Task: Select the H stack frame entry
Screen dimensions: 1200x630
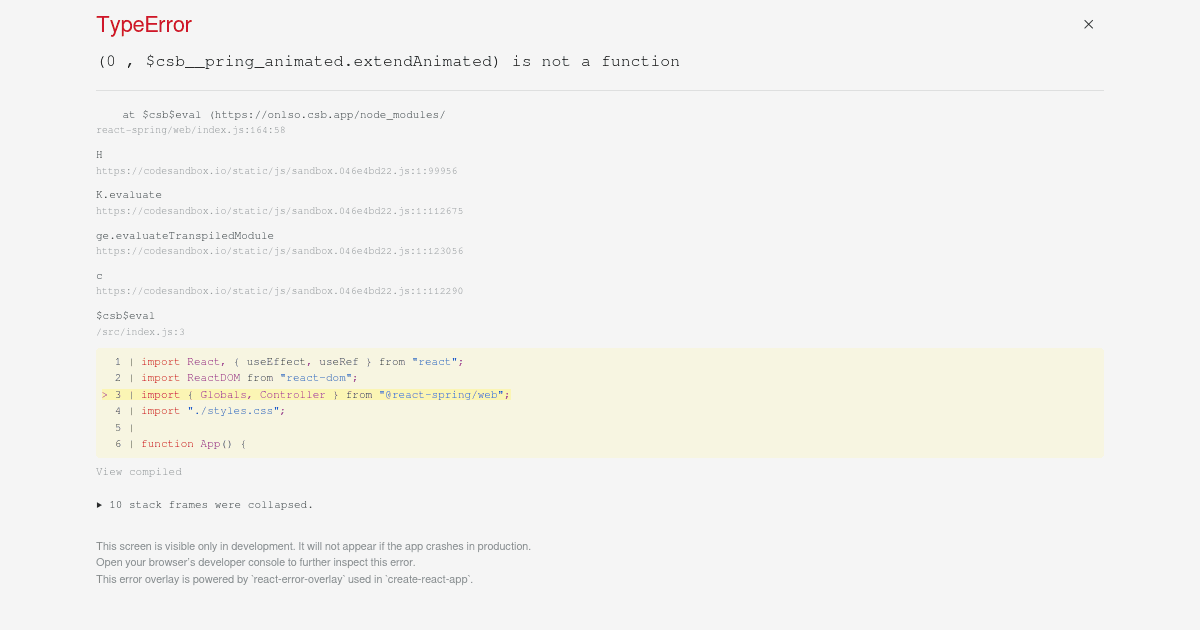Action: tap(99, 155)
